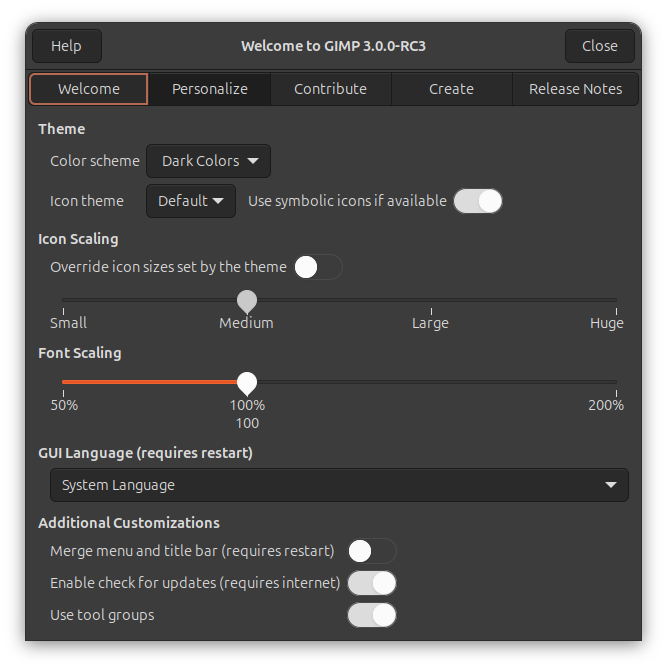Click the Huge label on icon scaling

coord(606,323)
